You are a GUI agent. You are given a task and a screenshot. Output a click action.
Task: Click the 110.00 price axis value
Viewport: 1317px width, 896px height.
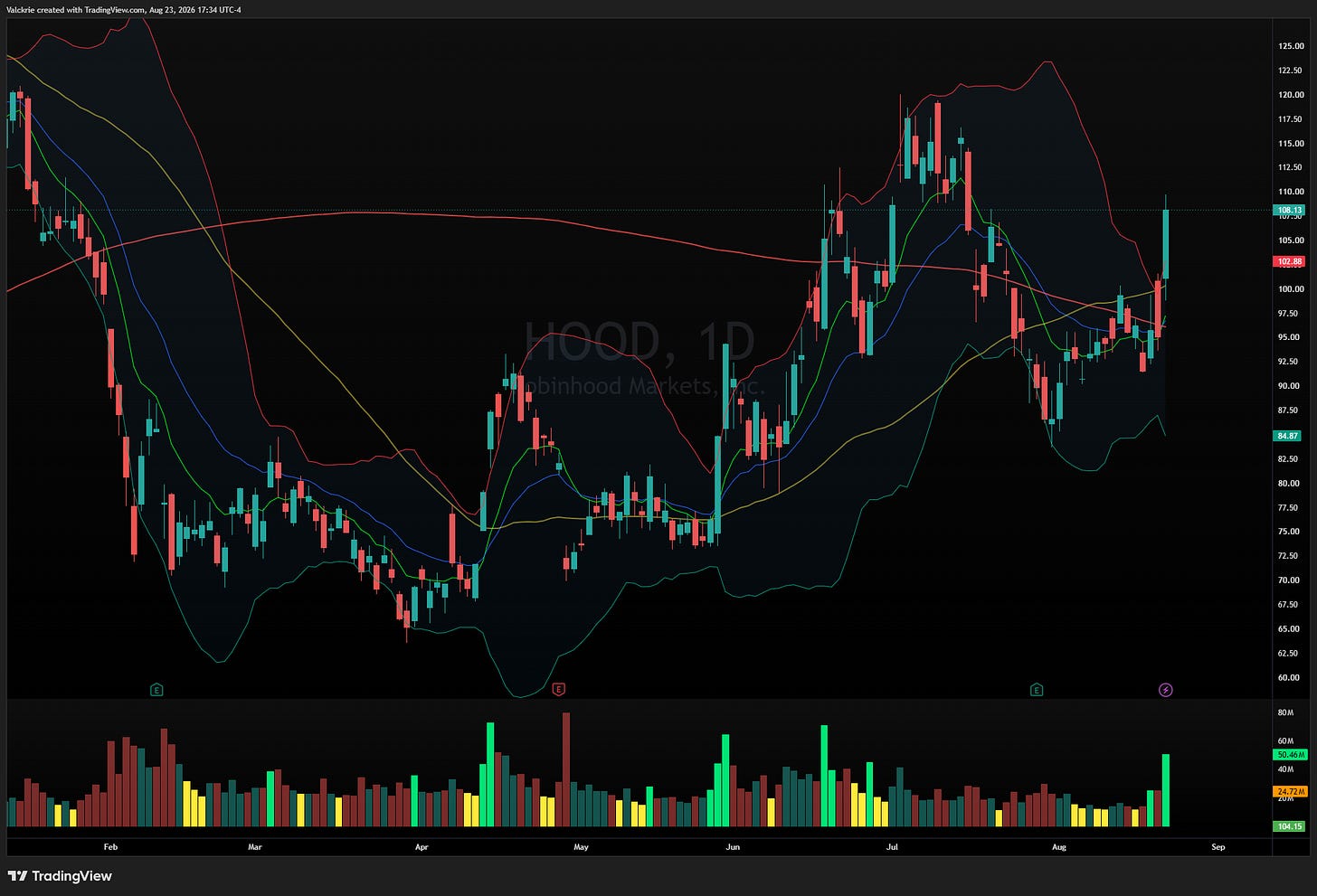(x=1291, y=192)
